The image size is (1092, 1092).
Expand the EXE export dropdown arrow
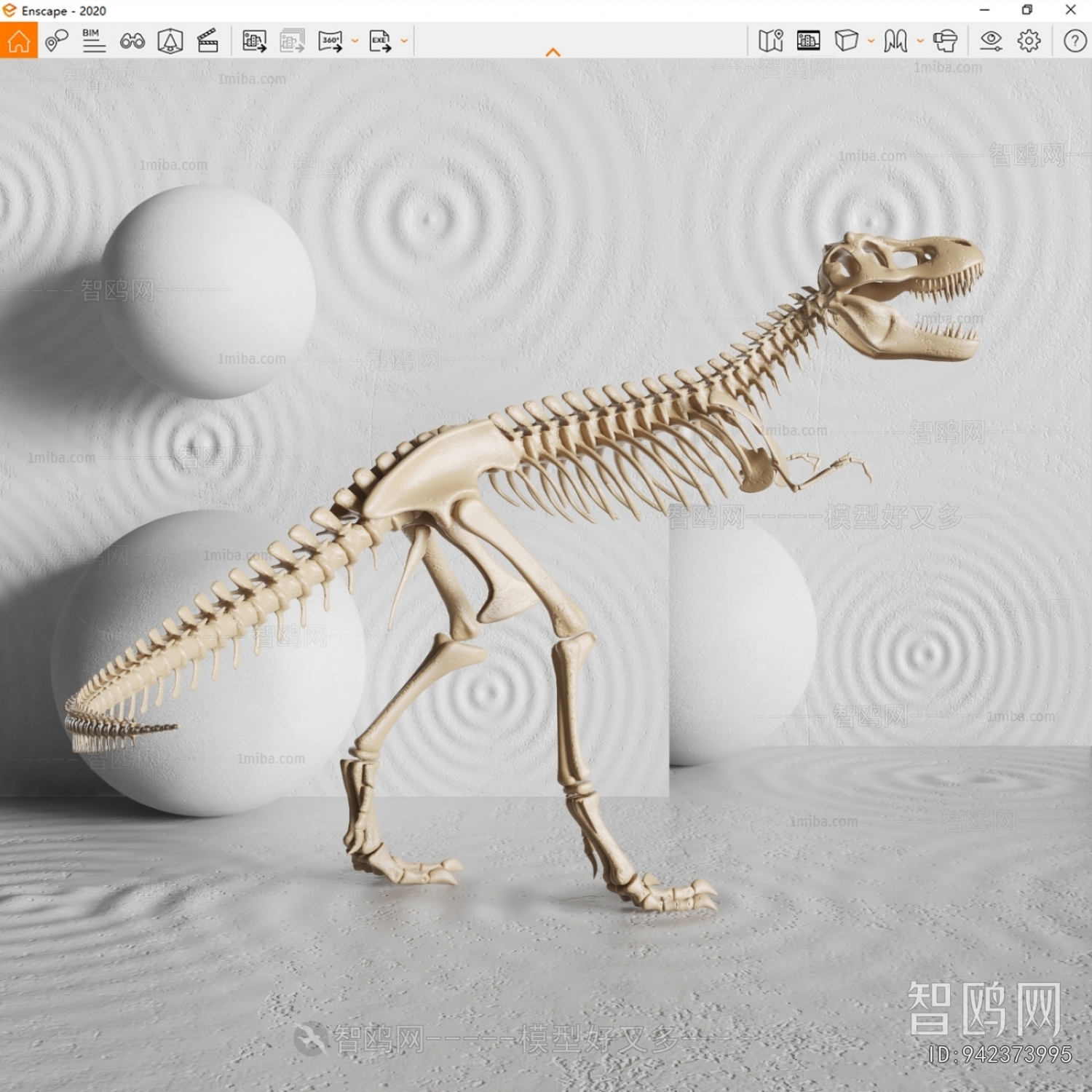(x=404, y=41)
